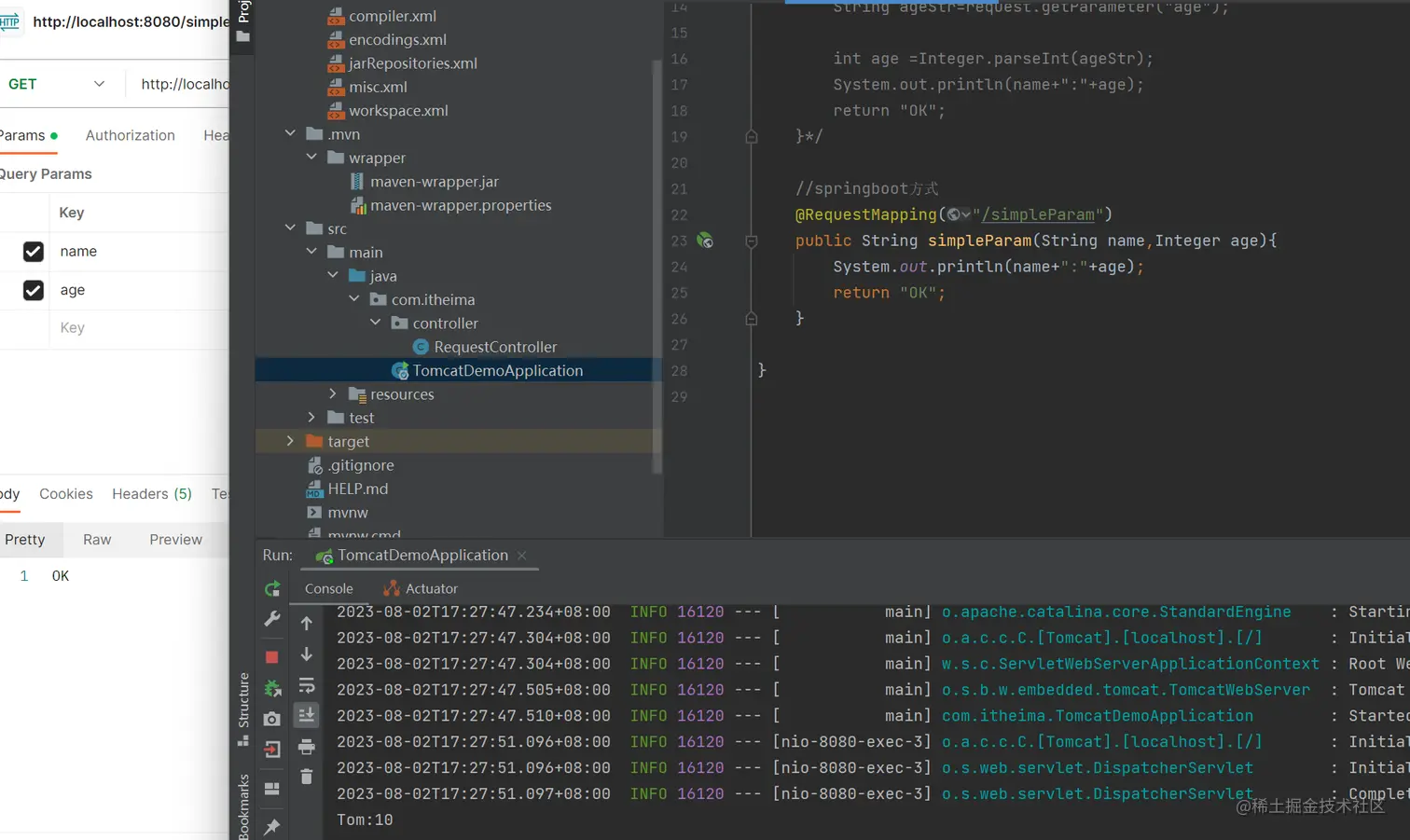Screen dimensions: 1410x840
Task: Click the Spring endpoint gutter icon on line 23
Action: click(x=705, y=241)
